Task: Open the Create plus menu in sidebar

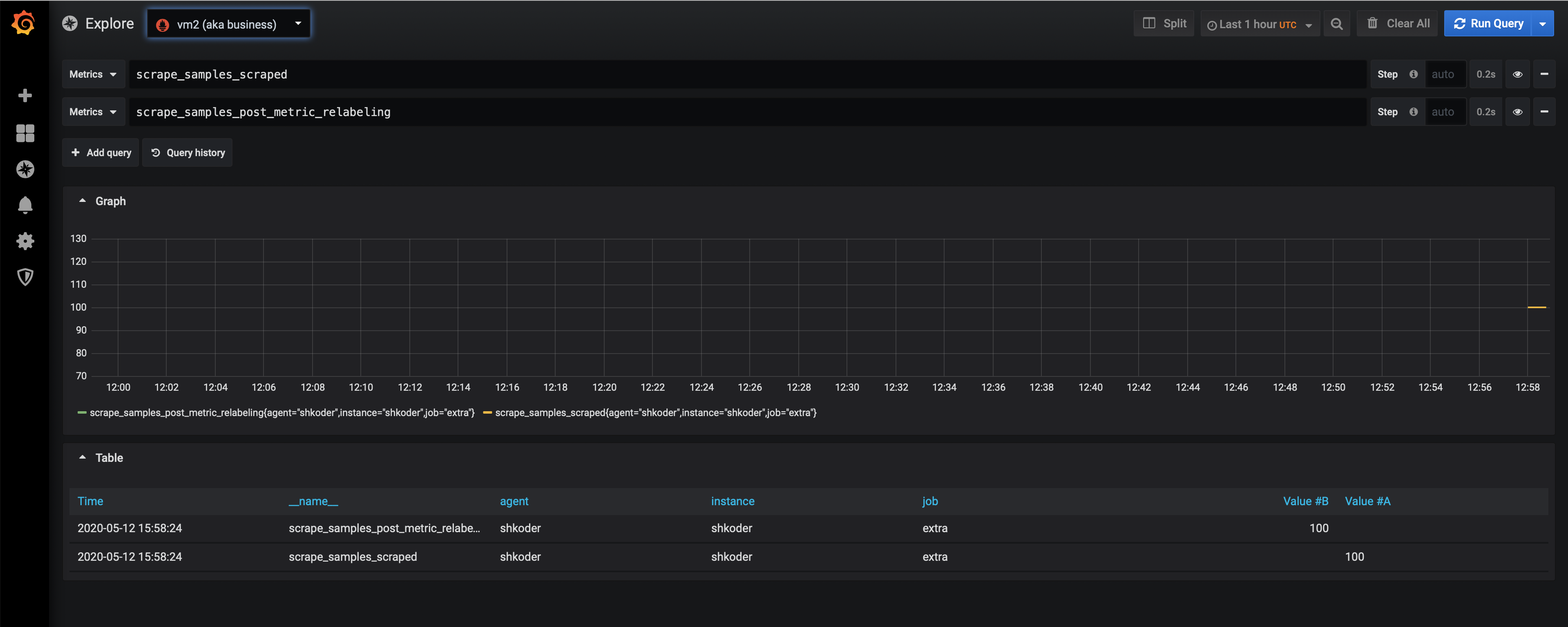Action: pyautogui.click(x=25, y=96)
